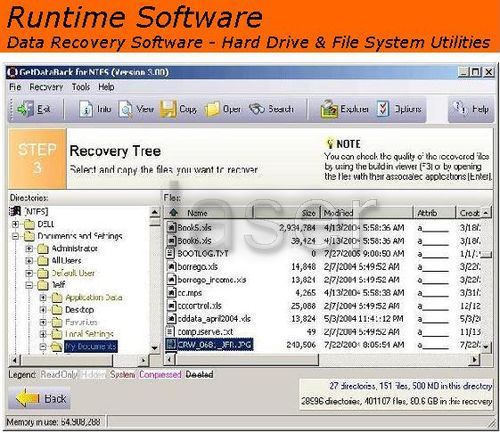Click the Open folder toolbar icon

pyautogui.click(x=212, y=109)
